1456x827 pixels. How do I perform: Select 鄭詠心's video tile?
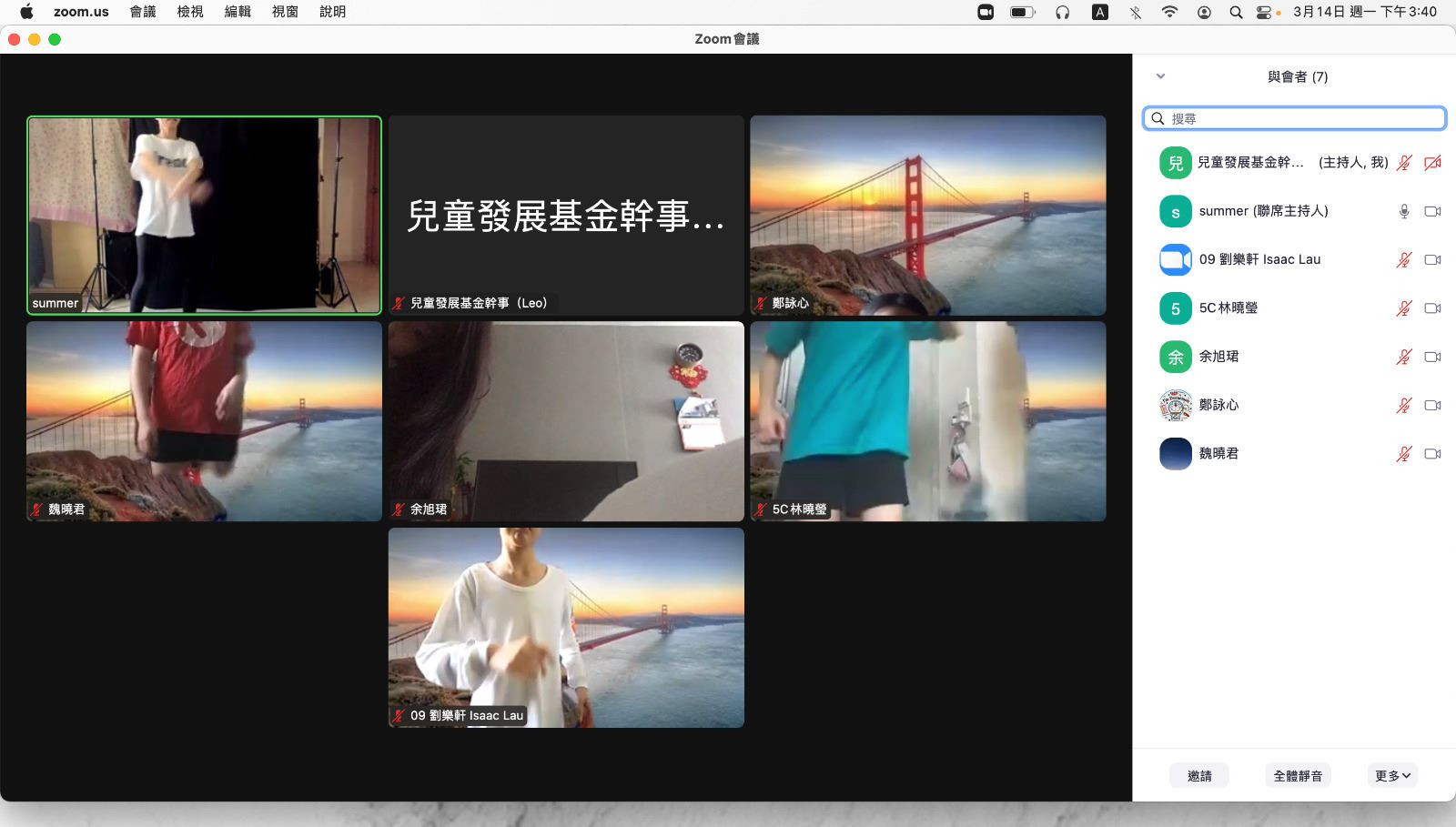click(x=928, y=216)
